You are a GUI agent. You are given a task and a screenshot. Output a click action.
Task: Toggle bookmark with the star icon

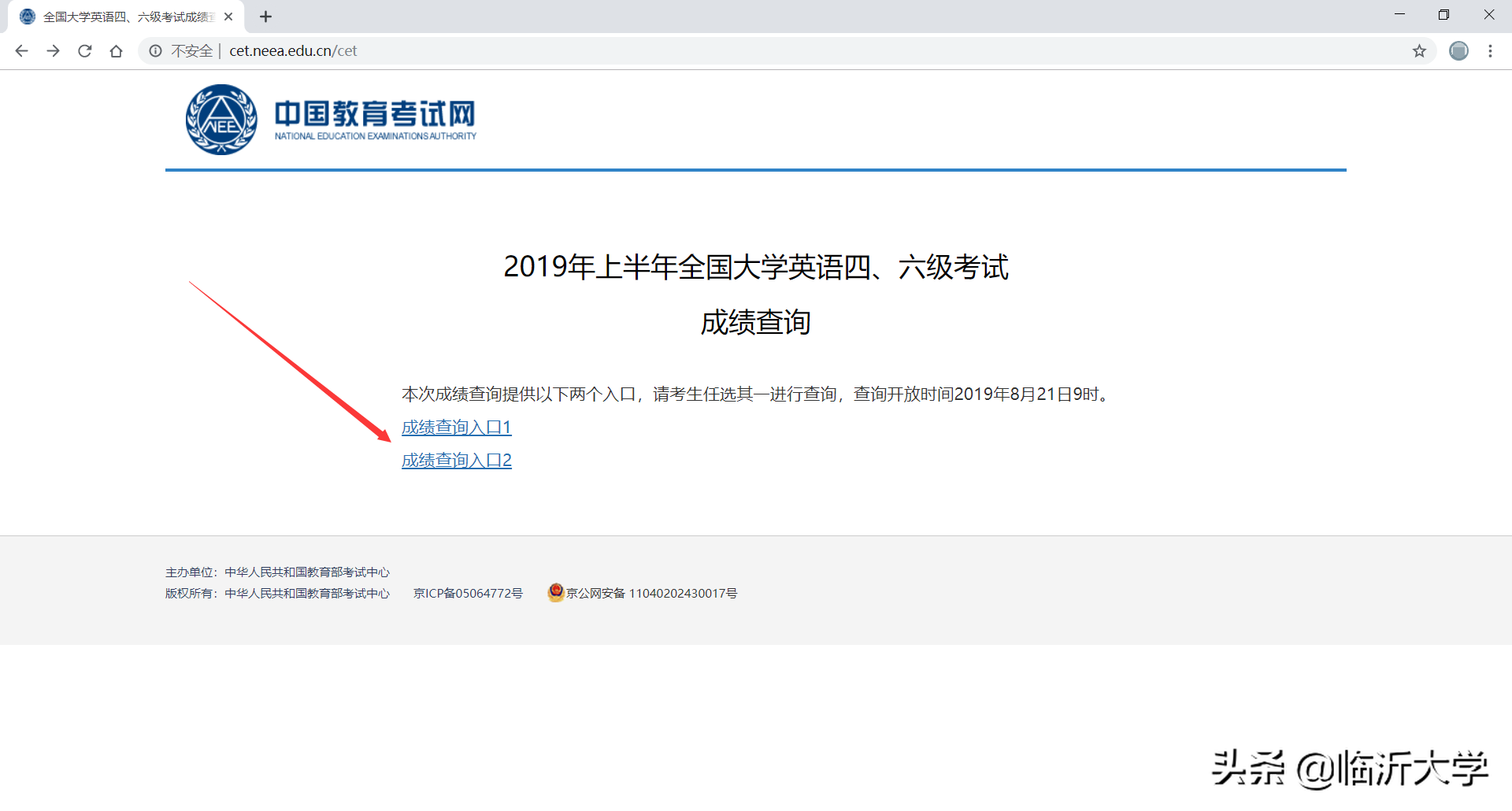point(1420,50)
